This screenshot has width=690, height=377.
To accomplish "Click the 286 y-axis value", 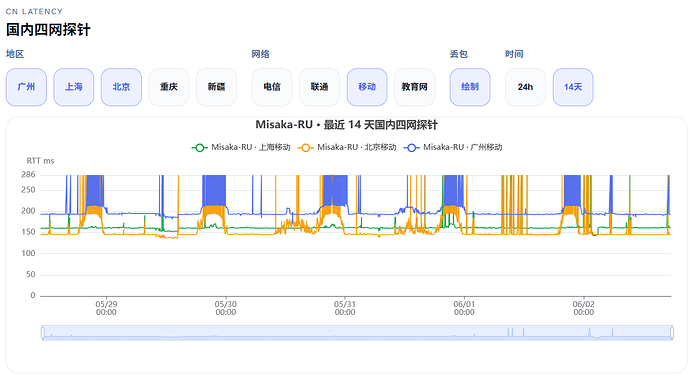I will coord(28,175).
